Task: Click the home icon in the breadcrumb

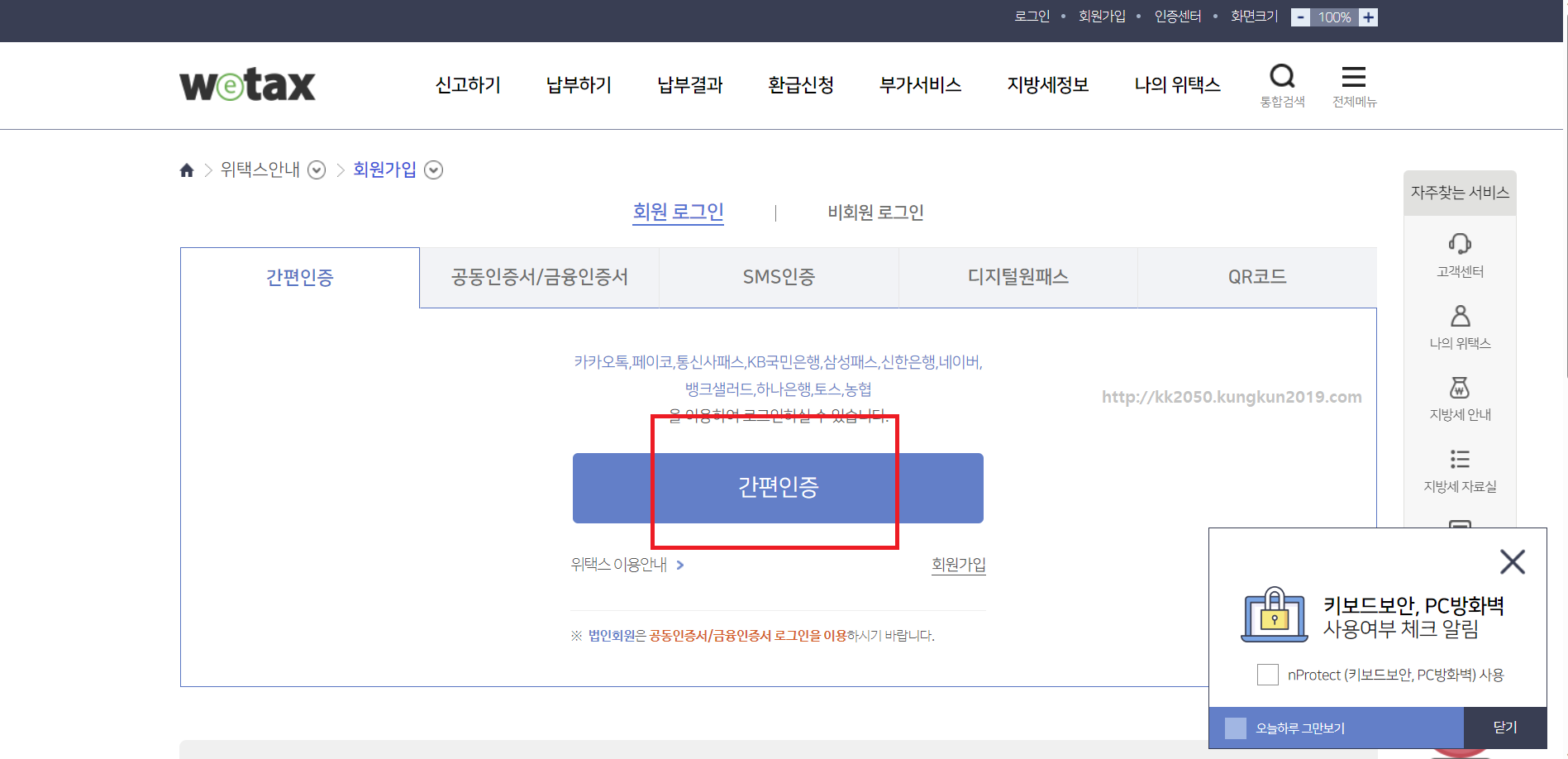Action: pos(187,169)
